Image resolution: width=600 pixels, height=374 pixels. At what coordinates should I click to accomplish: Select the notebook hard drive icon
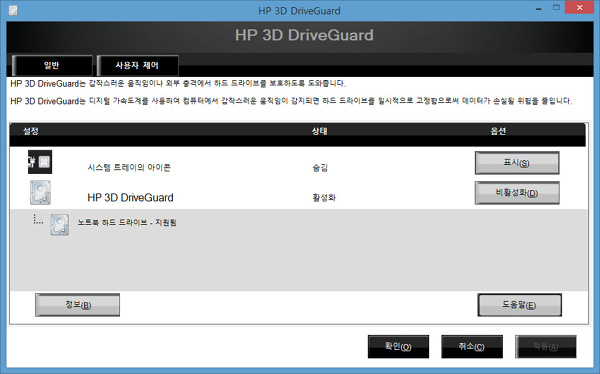point(60,224)
